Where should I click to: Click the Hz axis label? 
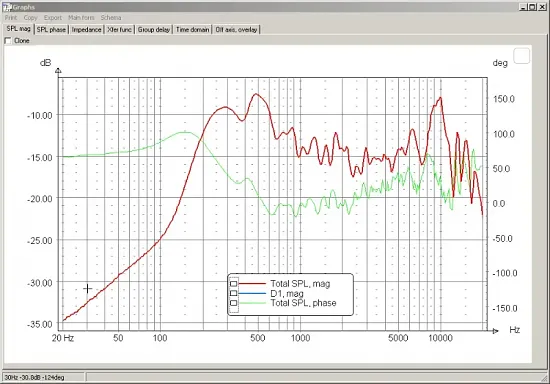click(x=514, y=330)
